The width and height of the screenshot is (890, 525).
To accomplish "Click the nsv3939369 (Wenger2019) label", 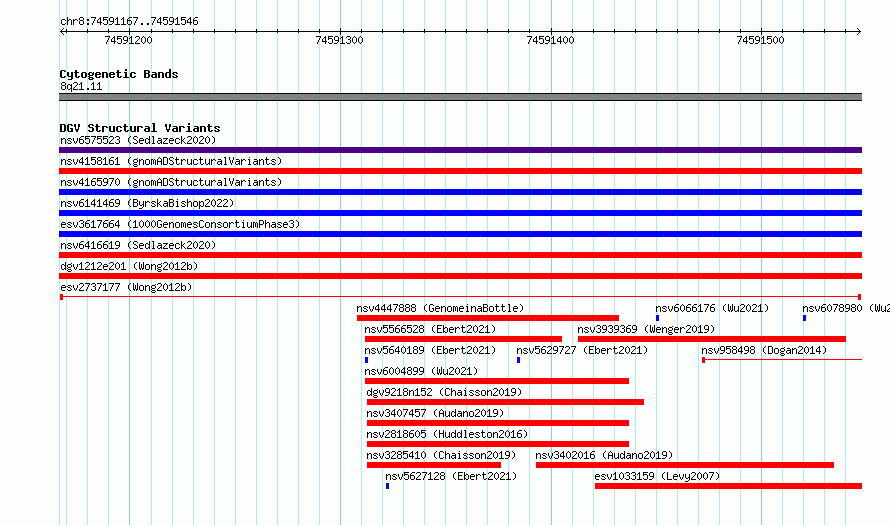I will [646, 329].
